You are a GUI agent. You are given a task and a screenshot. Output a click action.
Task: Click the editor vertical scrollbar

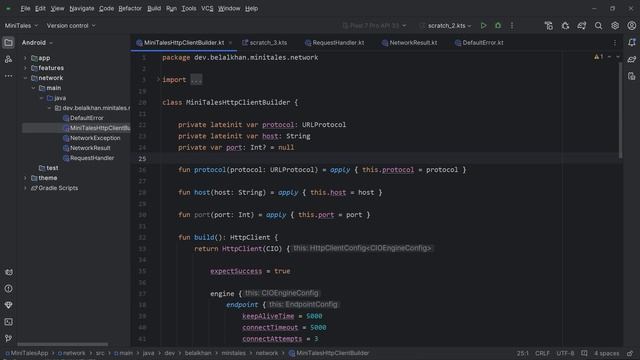click(620, 110)
